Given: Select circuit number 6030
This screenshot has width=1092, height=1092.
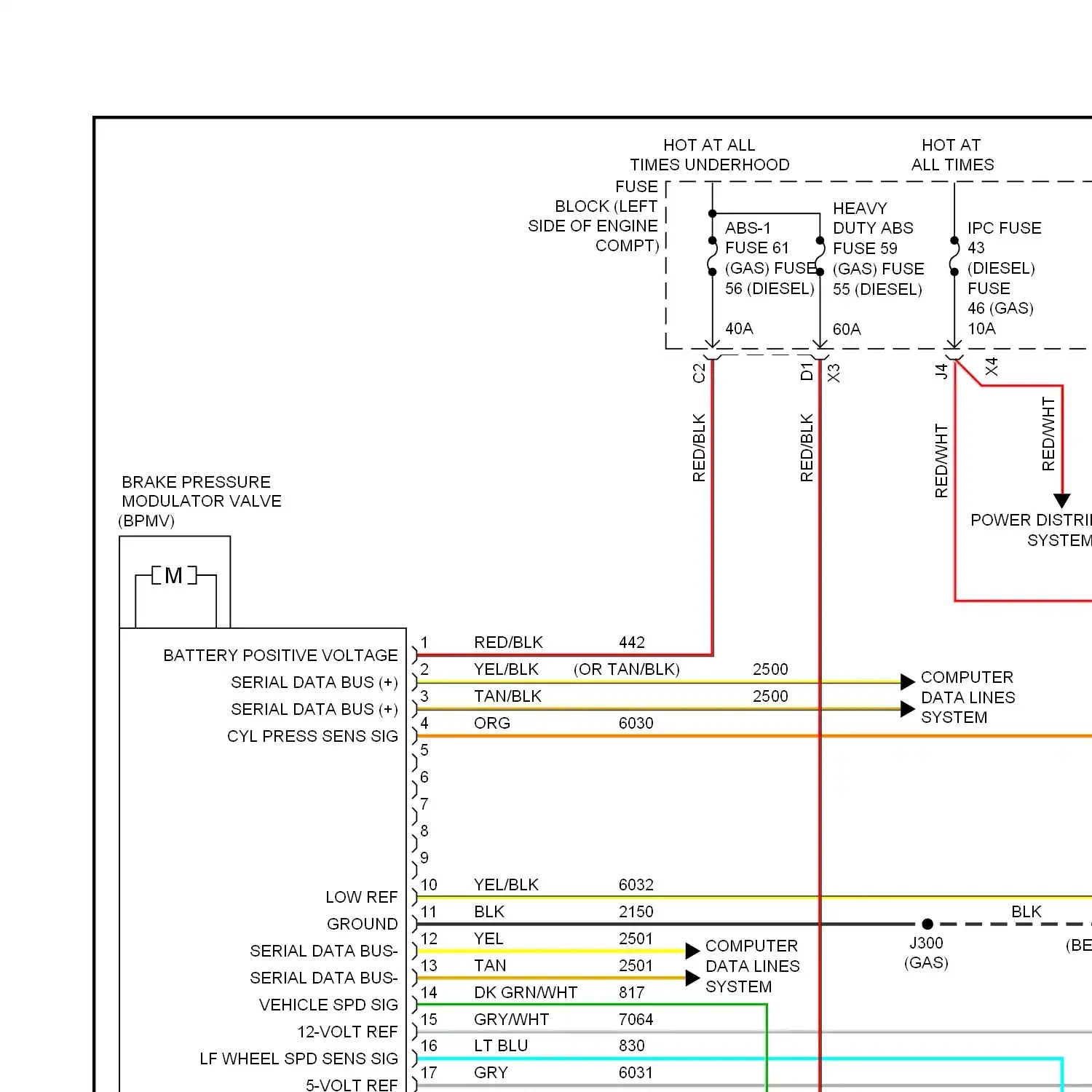Looking at the screenshot, I should 636,723.
